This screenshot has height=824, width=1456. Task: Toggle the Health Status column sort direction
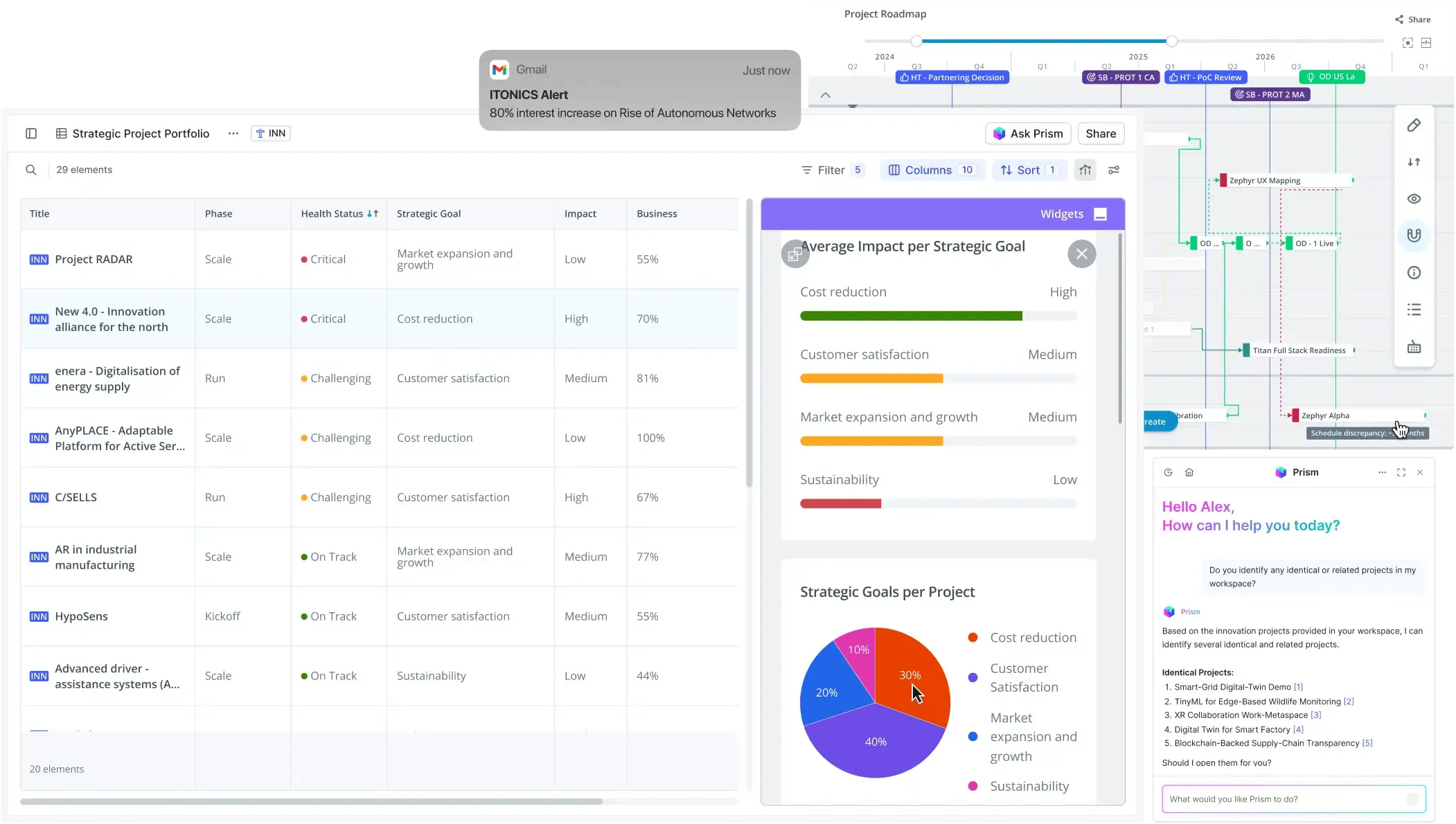point(373,213)
